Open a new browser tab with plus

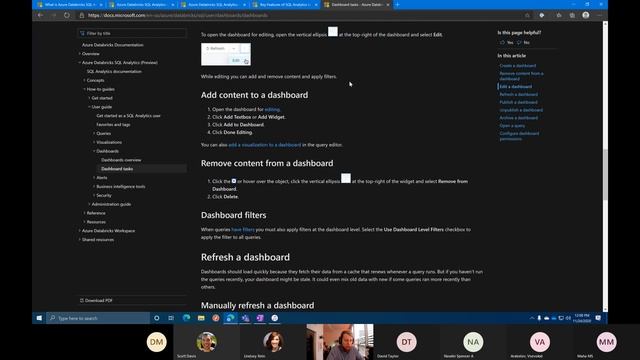[x=397, y=4]
